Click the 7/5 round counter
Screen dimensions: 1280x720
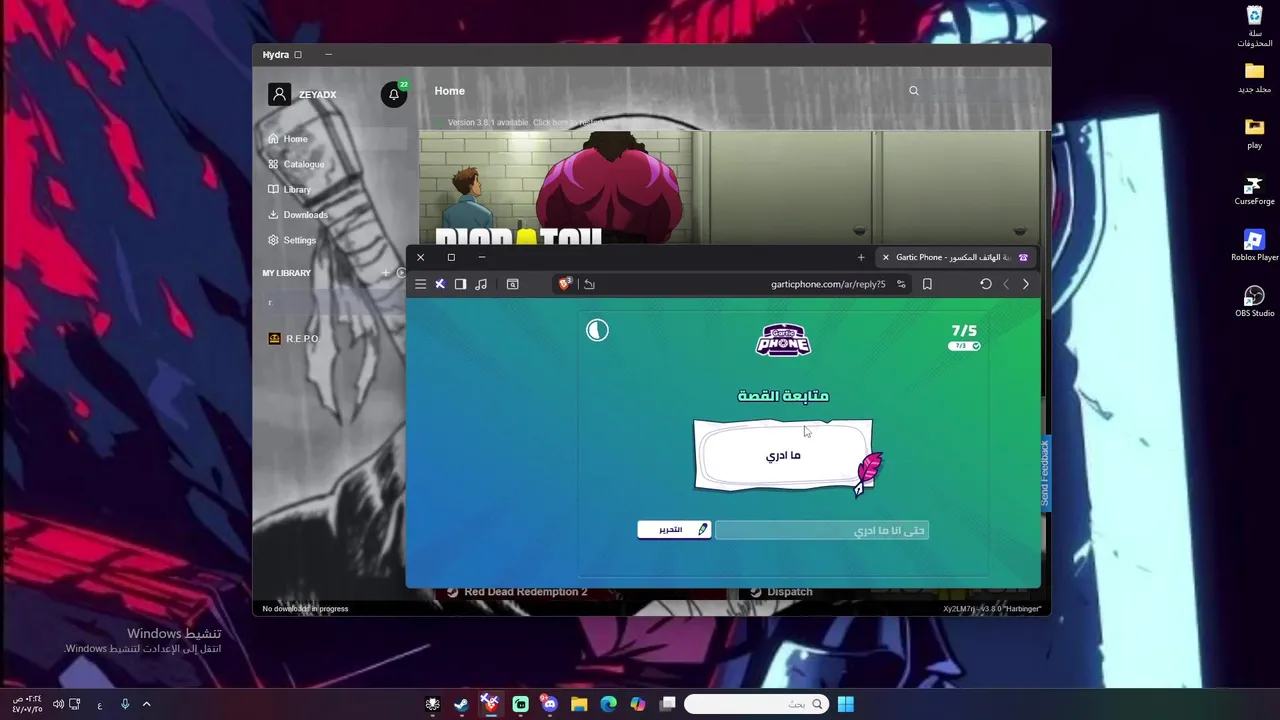[x=964, y=330]
